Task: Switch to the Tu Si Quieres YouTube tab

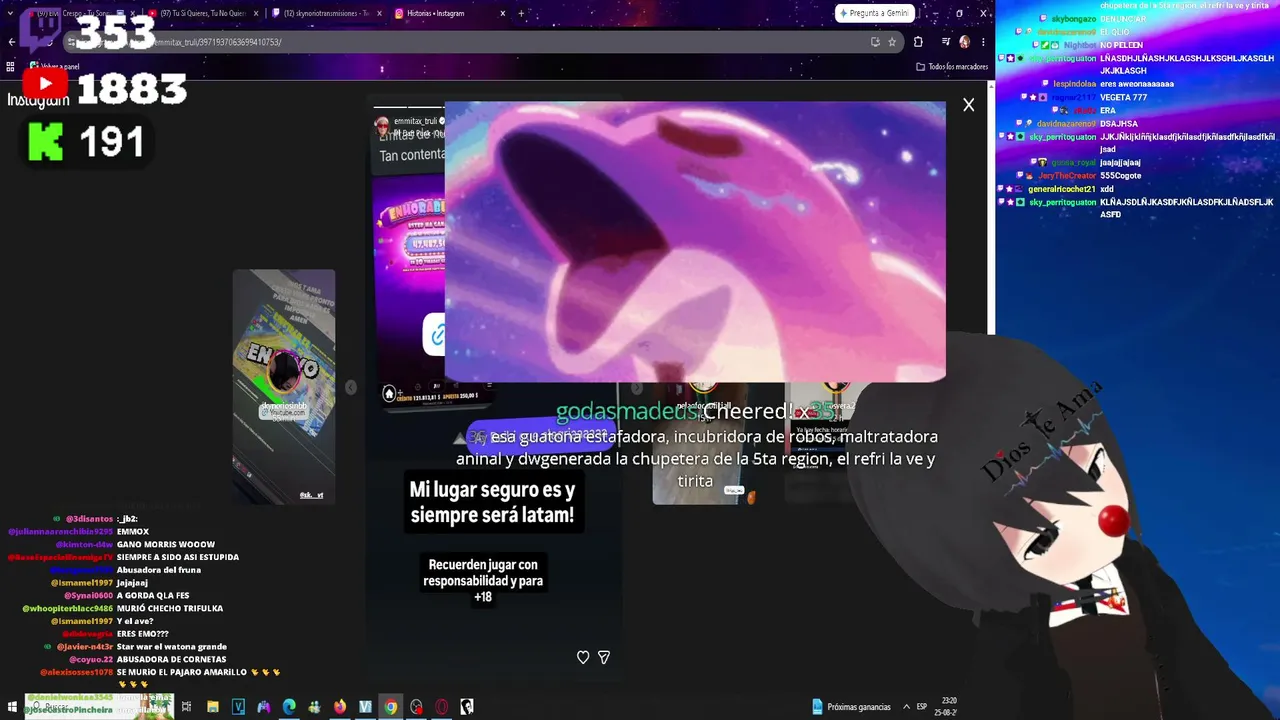Action: tap(203, 13)
